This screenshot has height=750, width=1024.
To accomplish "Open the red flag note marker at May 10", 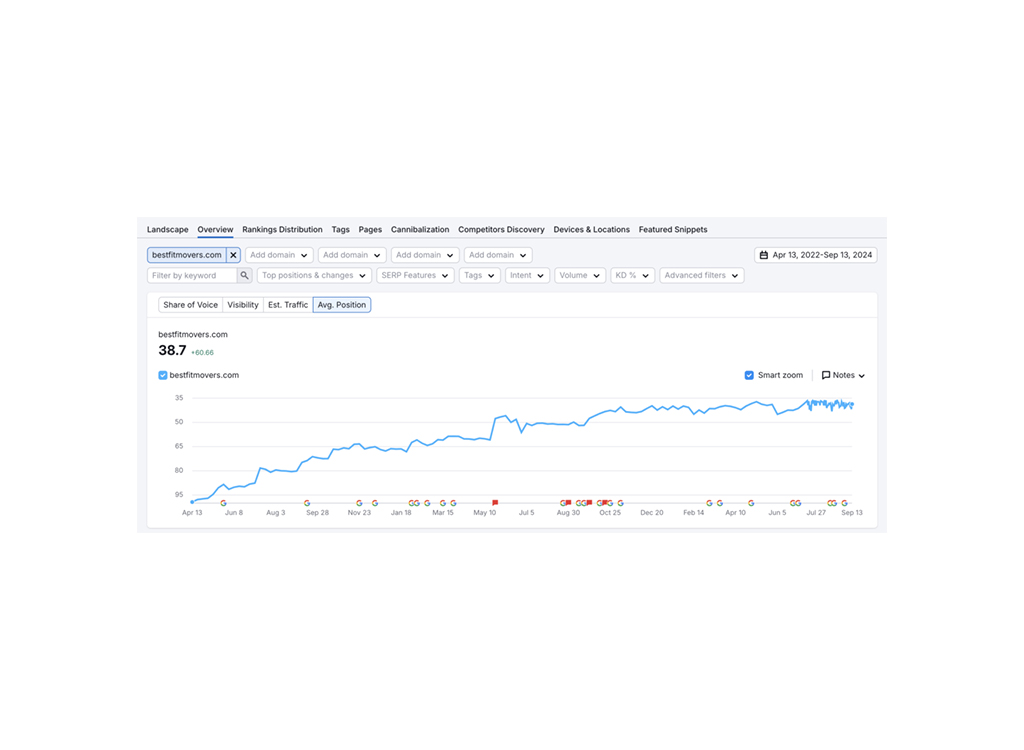I will click(497, 503).
